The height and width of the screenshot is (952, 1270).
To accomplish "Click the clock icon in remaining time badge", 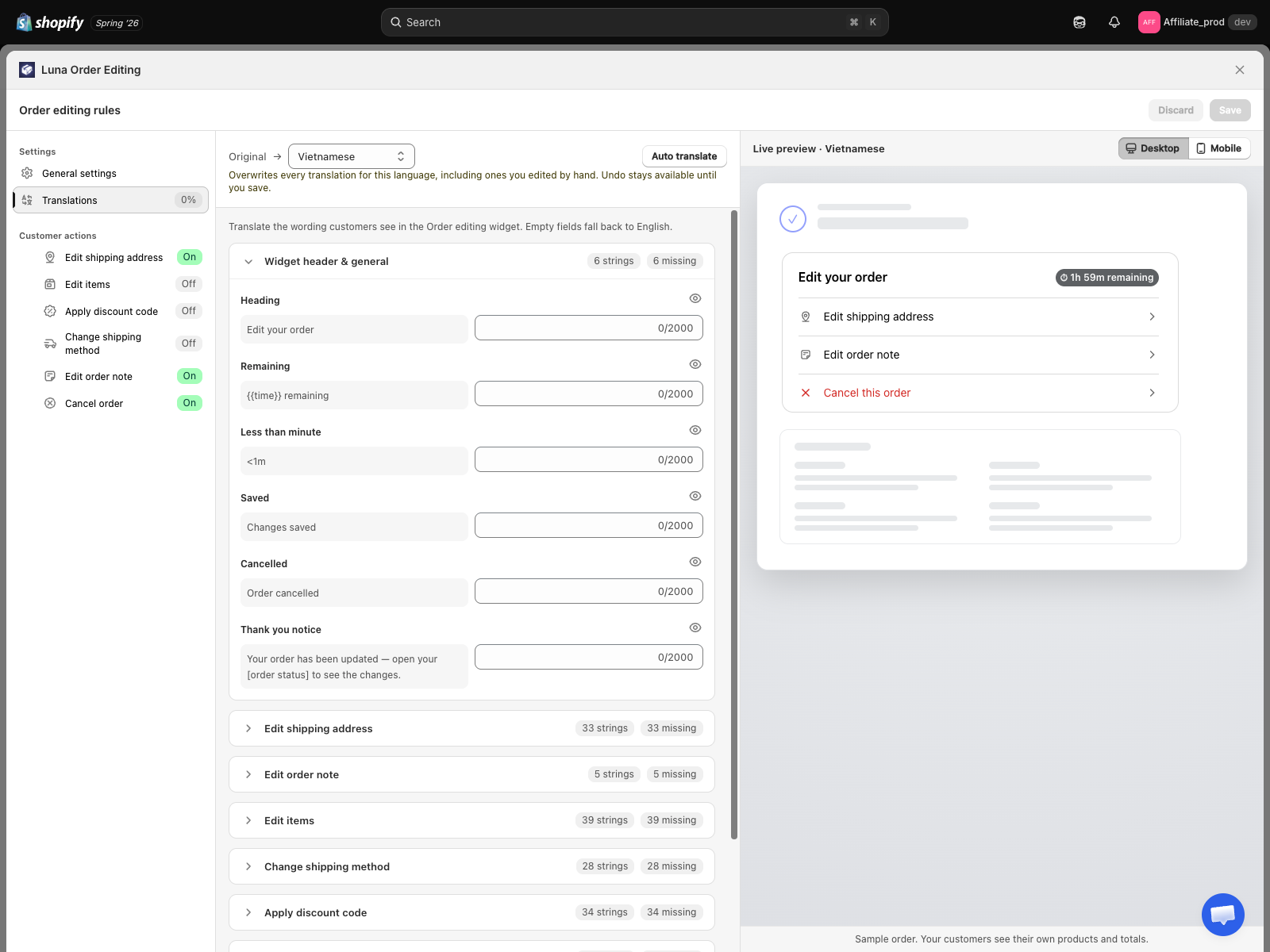I will [1064, 278].
